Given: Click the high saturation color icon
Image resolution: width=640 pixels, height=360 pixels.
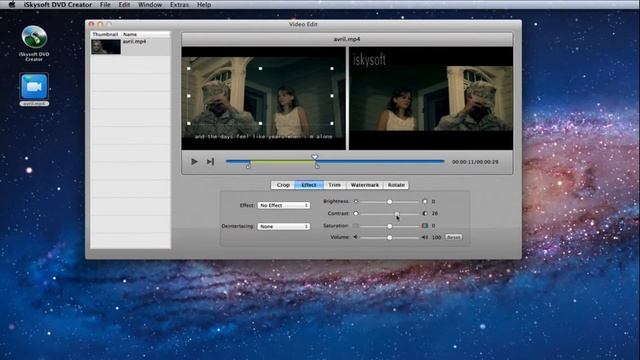Looking at the screenshot, I should [x=425, y=226].
